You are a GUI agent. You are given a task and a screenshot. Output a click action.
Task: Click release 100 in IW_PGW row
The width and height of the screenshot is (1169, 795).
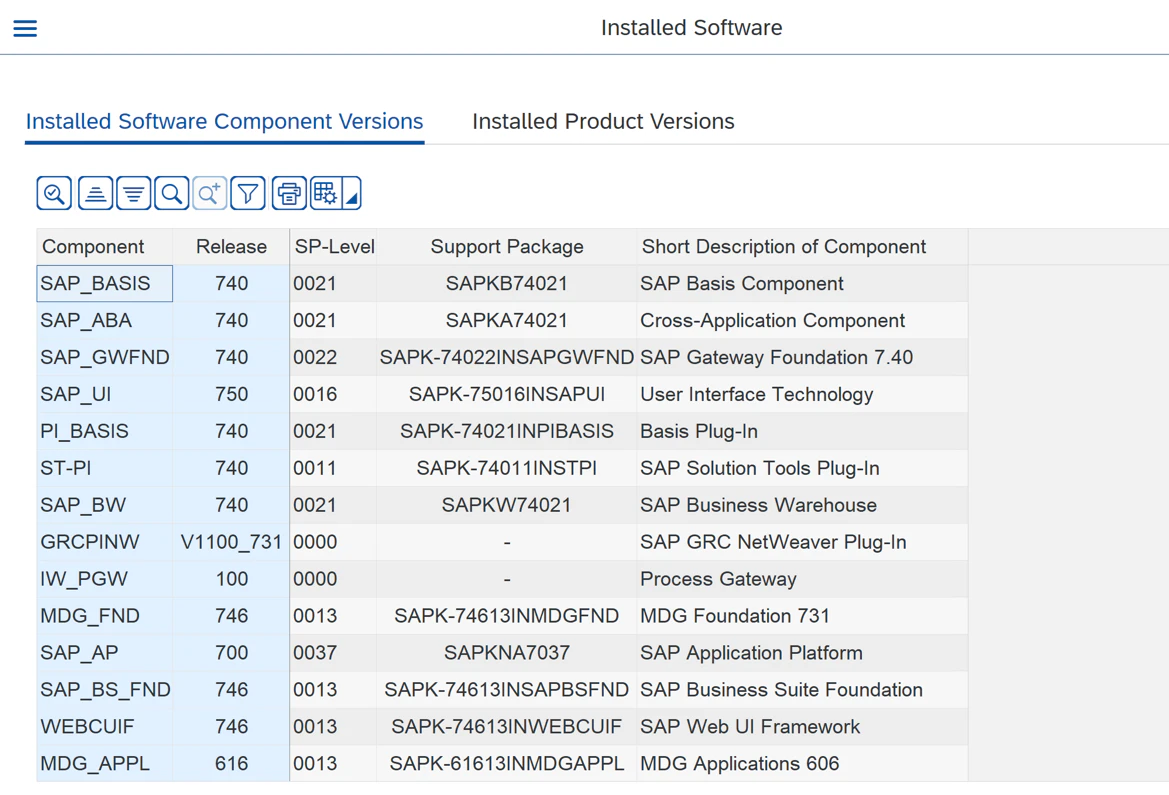(x=231, y=579)
